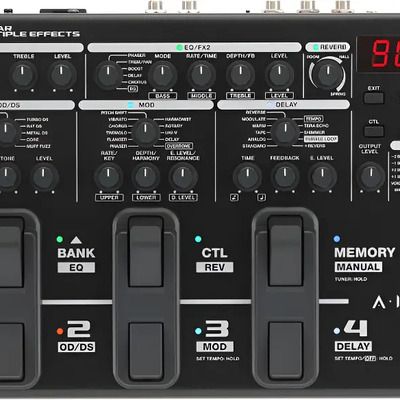400x400 pixels.
Task: Adjust the delay E. LEVEL knob
Action: (322, 176)
